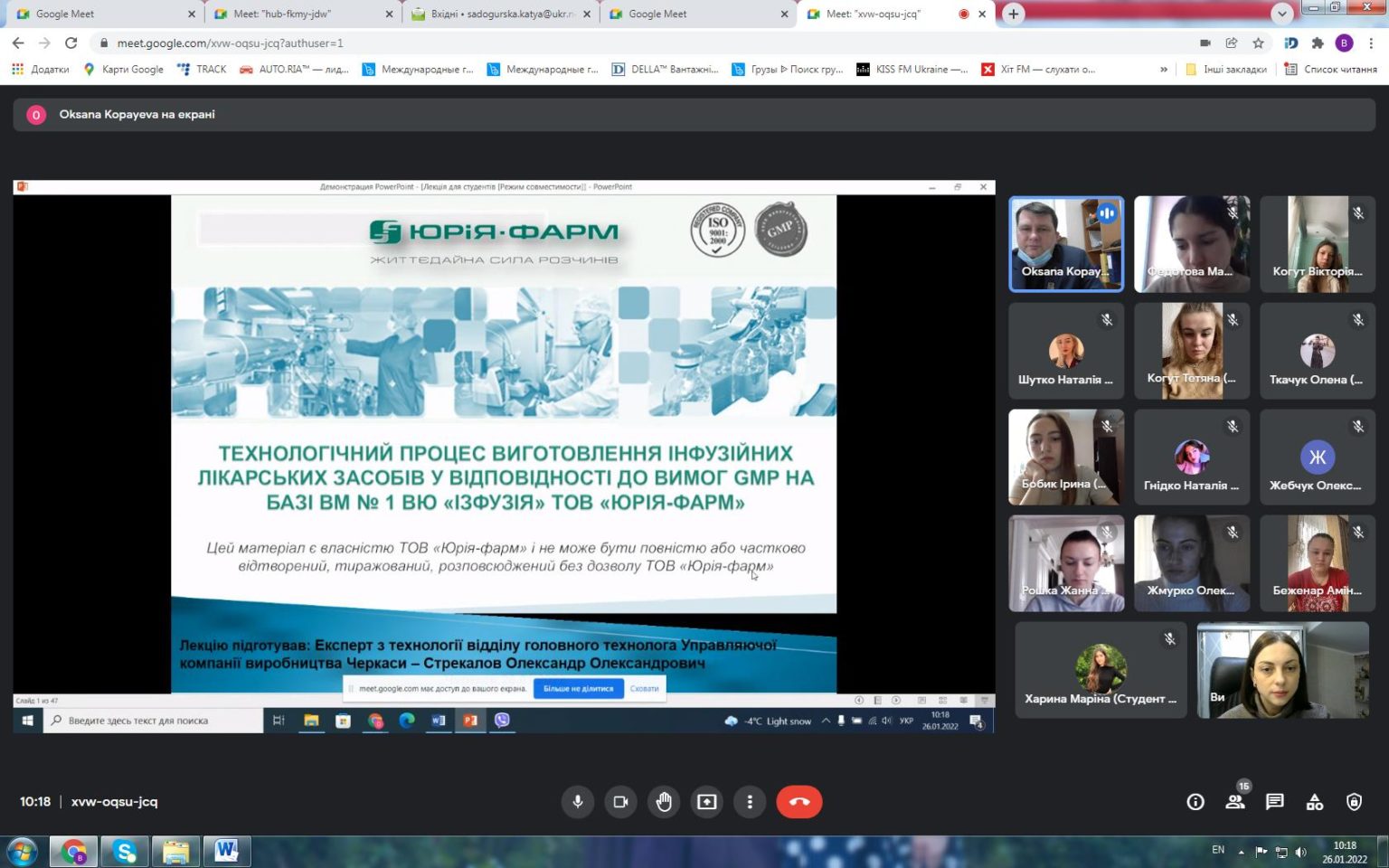Raise hand in Google Meet
Viewport: 1389px width, 868px height.
[664, 801]
